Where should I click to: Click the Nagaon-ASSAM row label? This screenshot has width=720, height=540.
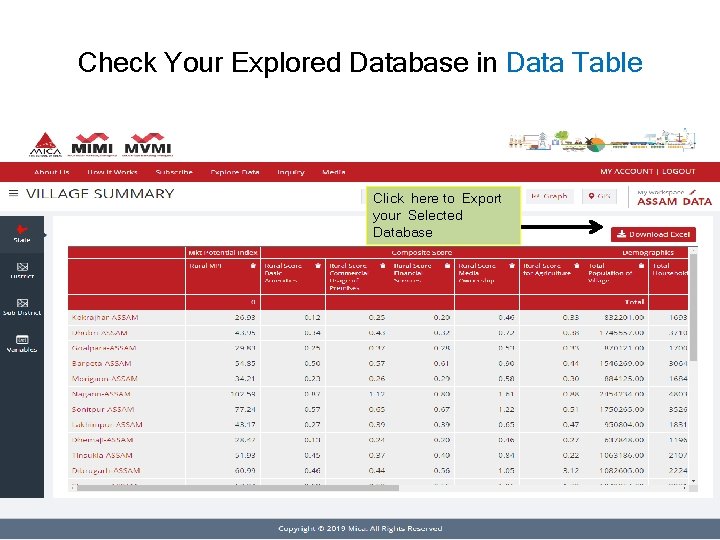(101, 394)
